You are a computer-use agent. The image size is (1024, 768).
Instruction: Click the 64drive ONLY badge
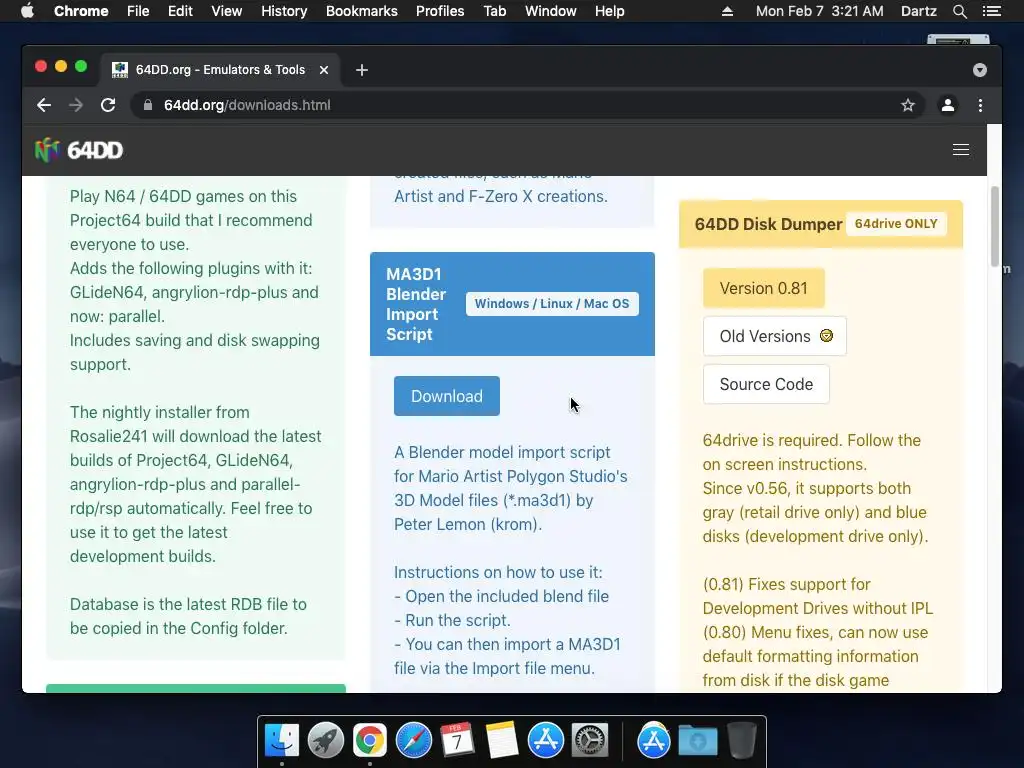(896, 224)
